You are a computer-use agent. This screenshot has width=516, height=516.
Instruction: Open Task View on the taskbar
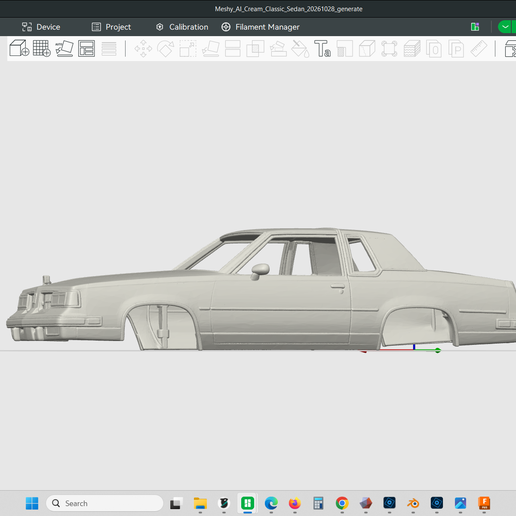click(176, 503)
